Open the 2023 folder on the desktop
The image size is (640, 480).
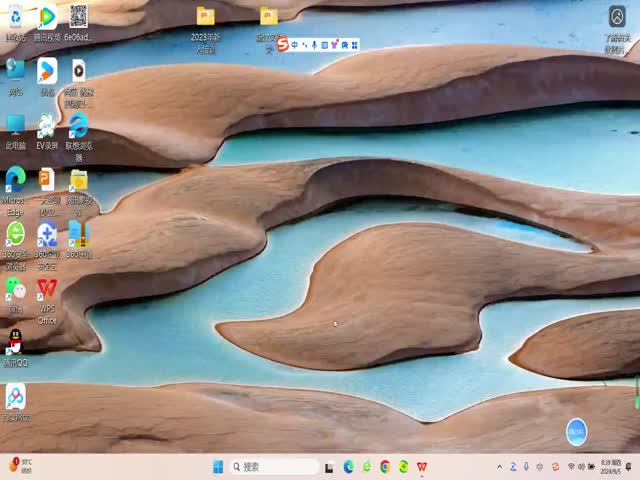coord(205,18)
